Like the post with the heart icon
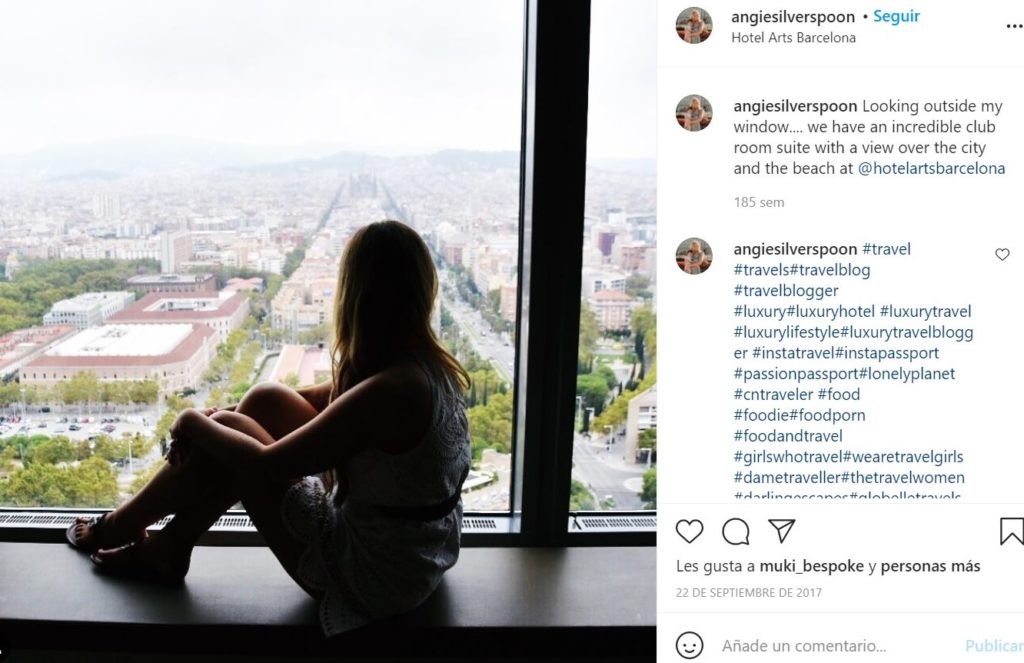The height and width of the screenshot is (663, 1024). click(689, 532)
